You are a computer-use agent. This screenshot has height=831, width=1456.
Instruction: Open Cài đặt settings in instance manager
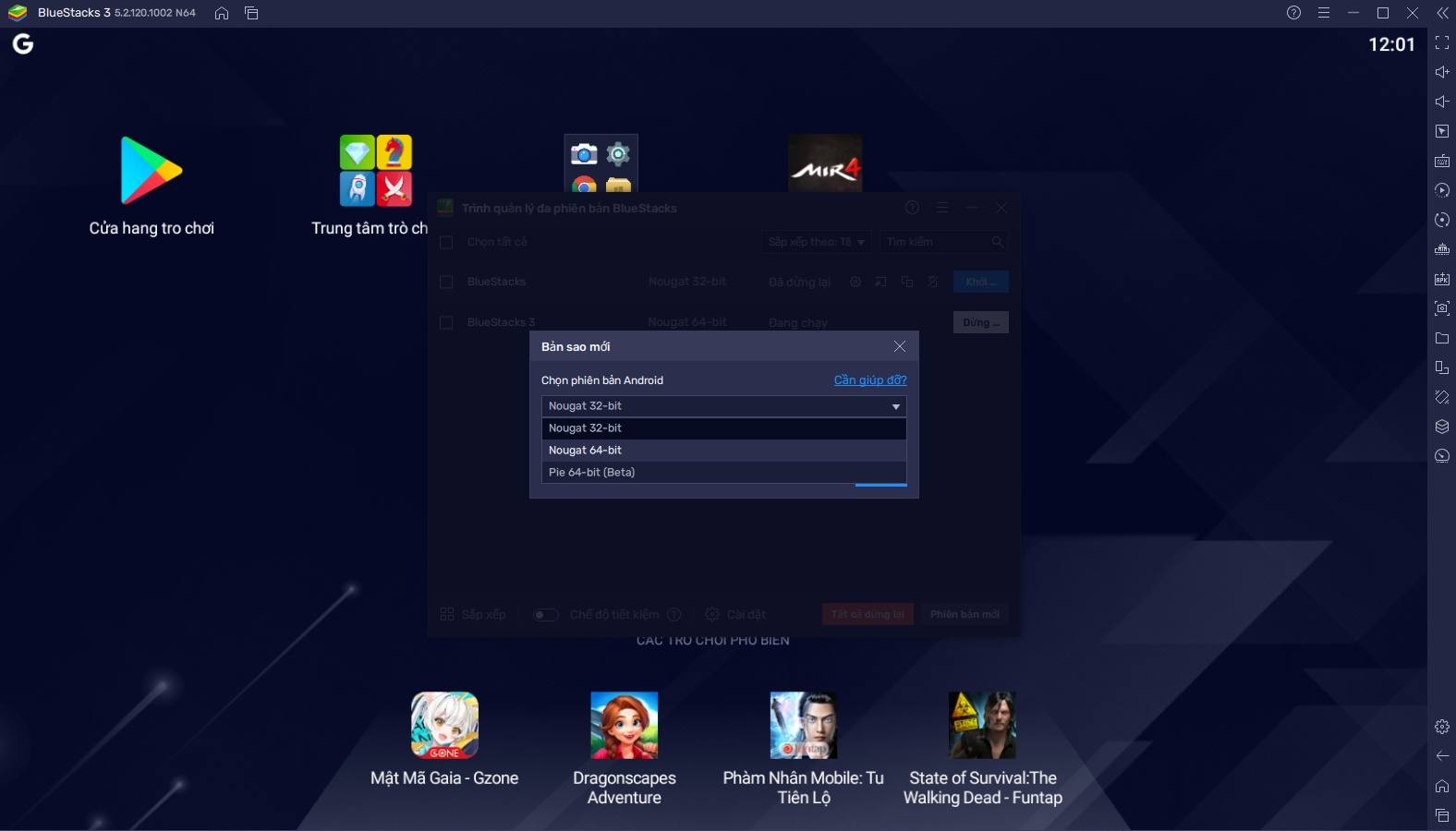click(x=735, y=615)
